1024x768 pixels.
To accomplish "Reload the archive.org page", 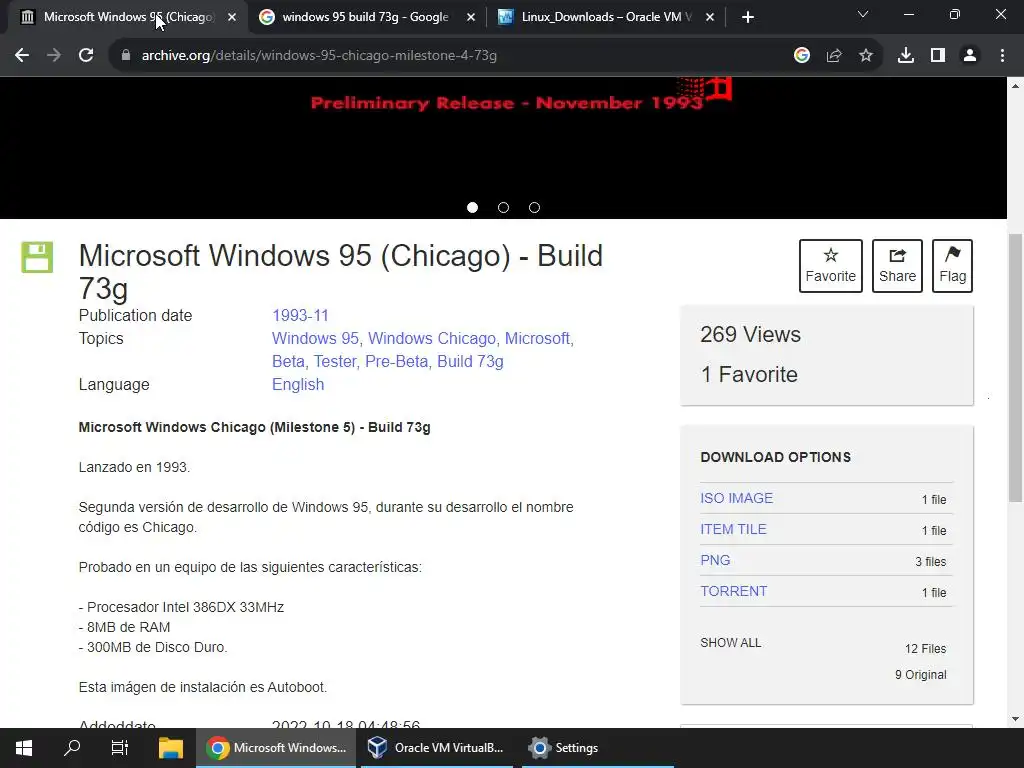I will 86,56.
